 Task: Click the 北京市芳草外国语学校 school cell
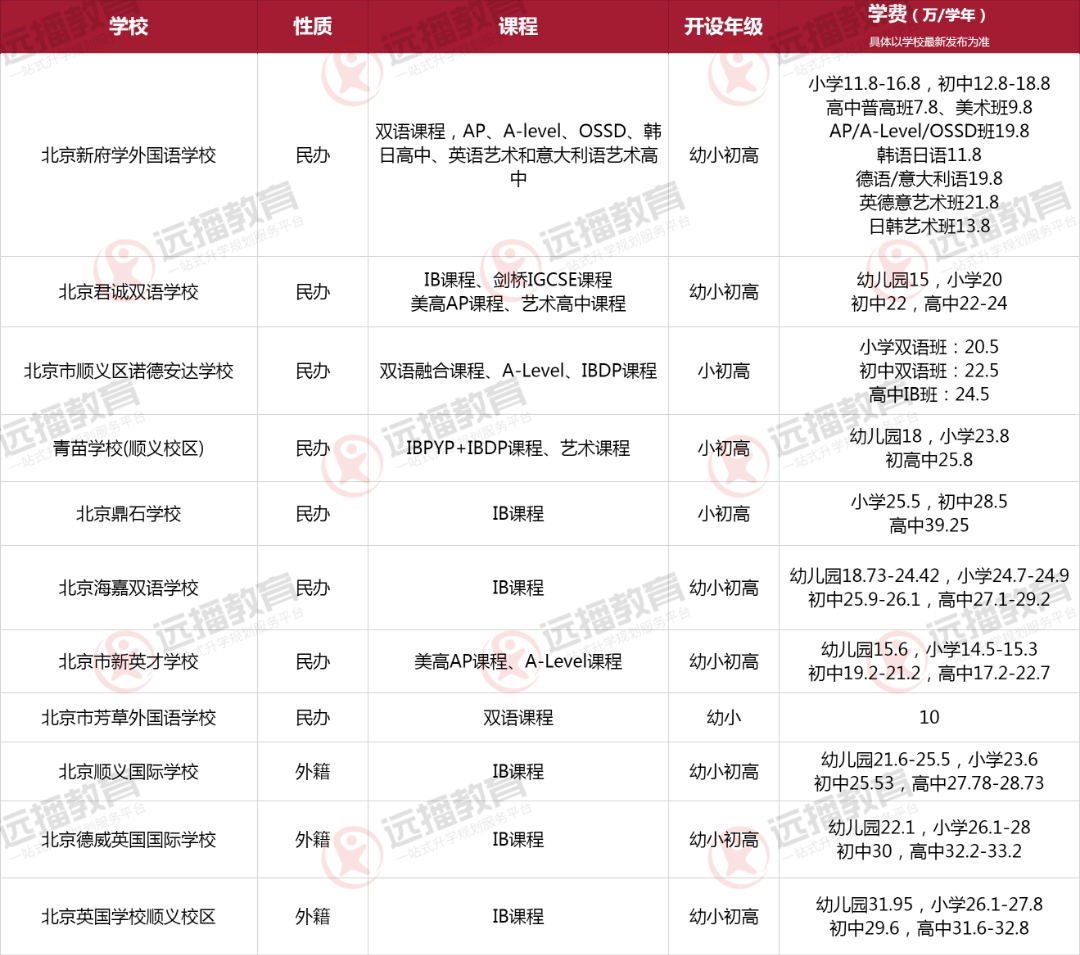point(128,718)
